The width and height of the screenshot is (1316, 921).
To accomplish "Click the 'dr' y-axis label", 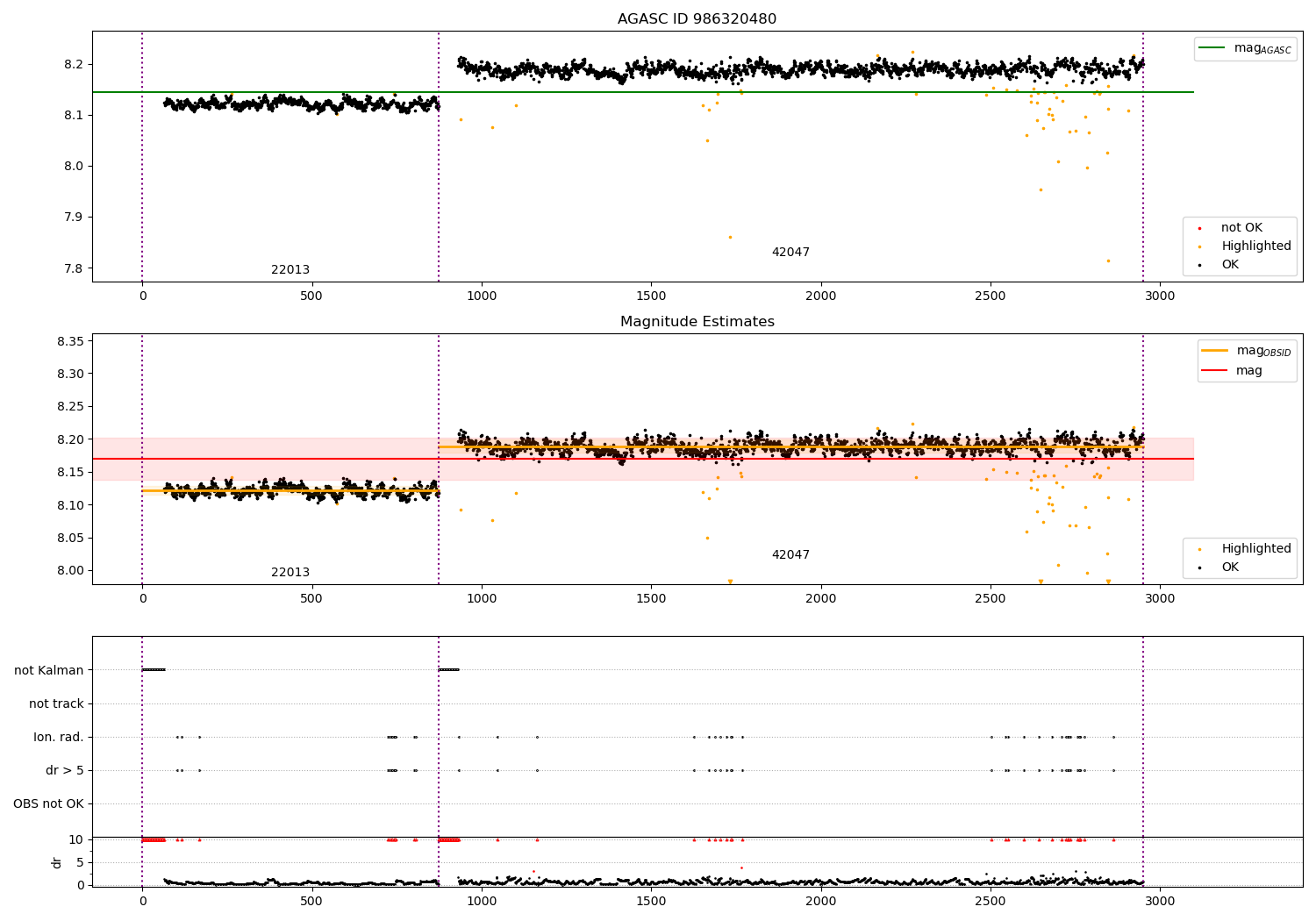I will pyautogui.click(x=57, y=862).
